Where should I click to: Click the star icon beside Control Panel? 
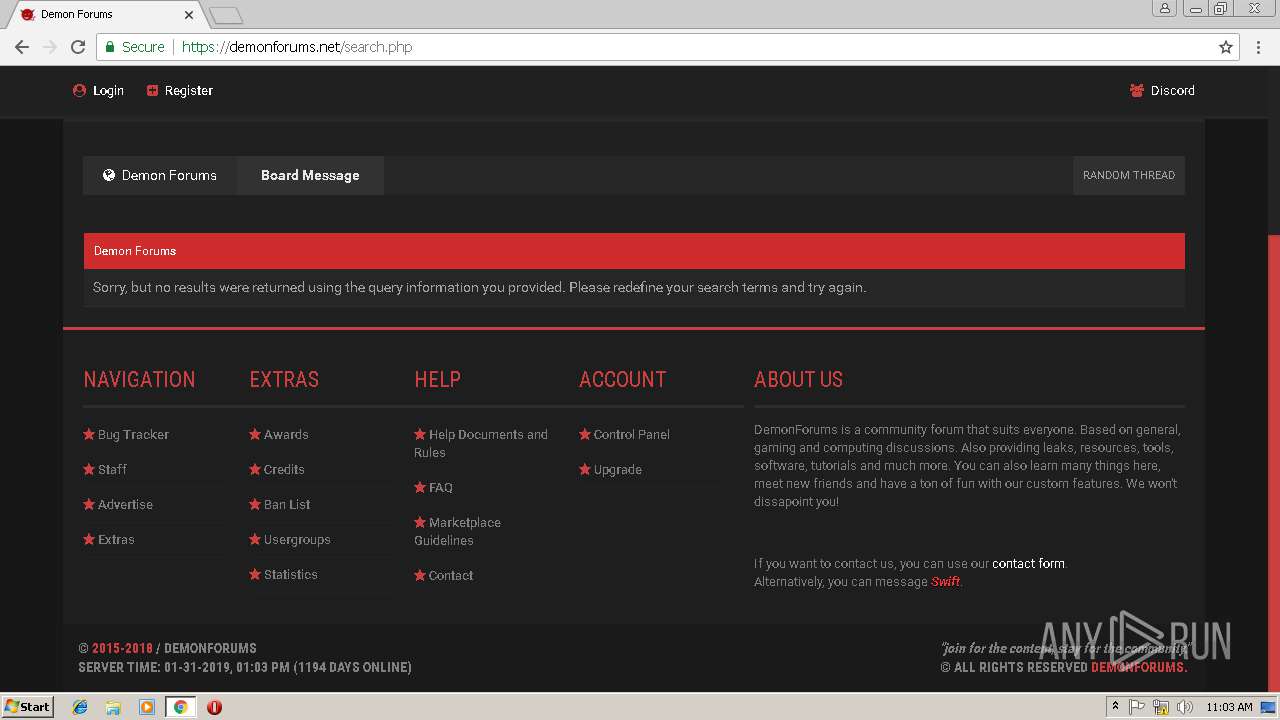pos(585,434)
